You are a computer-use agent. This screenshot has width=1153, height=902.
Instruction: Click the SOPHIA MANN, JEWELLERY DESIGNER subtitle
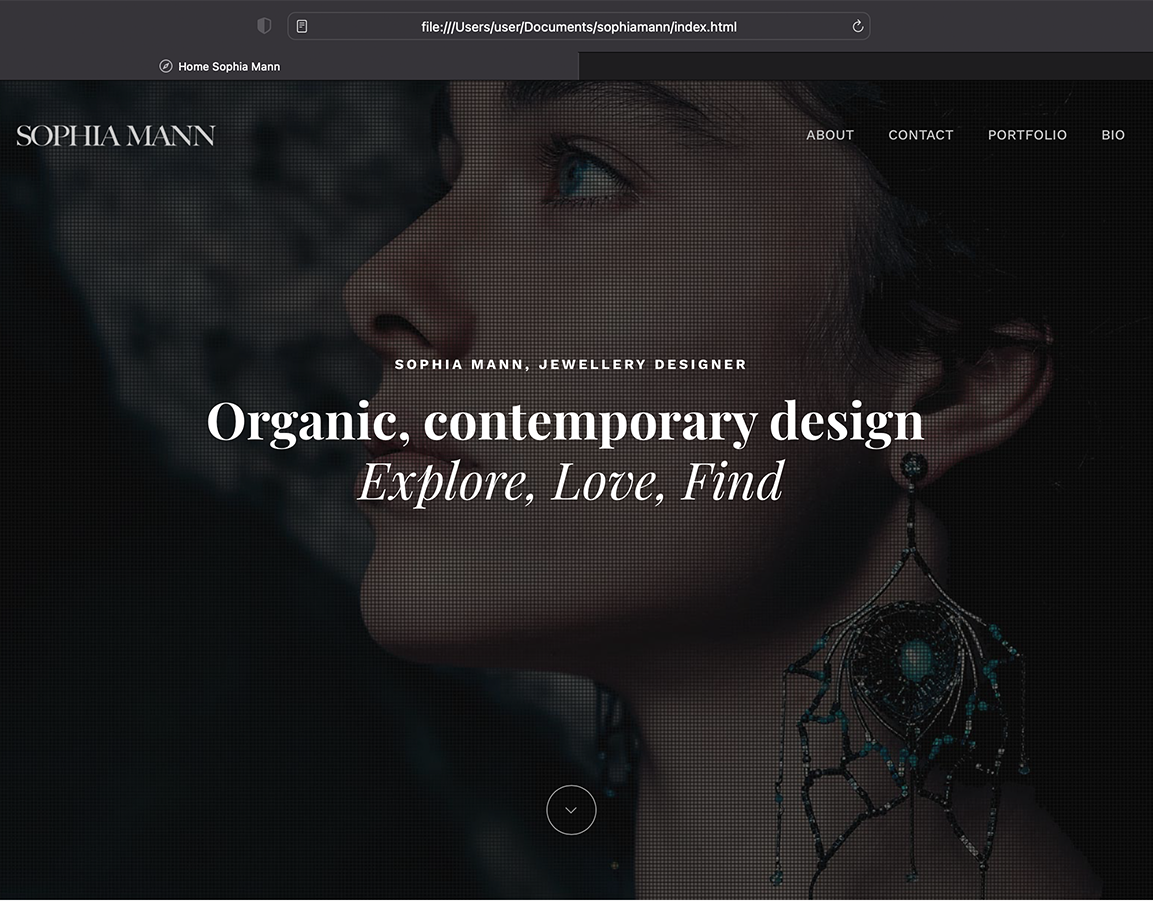point(571,365)
